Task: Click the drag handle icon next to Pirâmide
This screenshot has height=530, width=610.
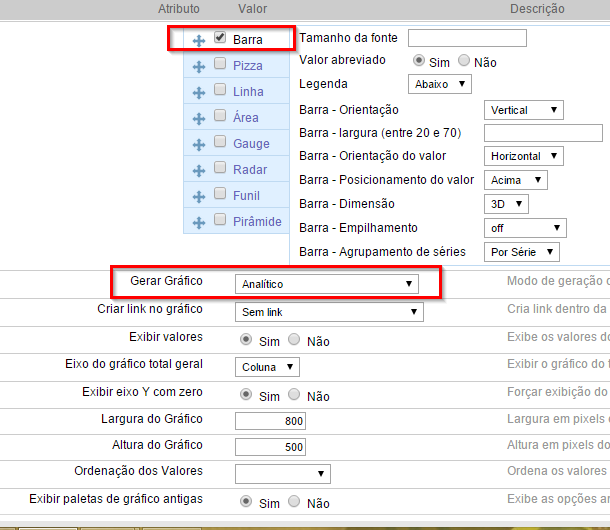Action: point(199,222)
